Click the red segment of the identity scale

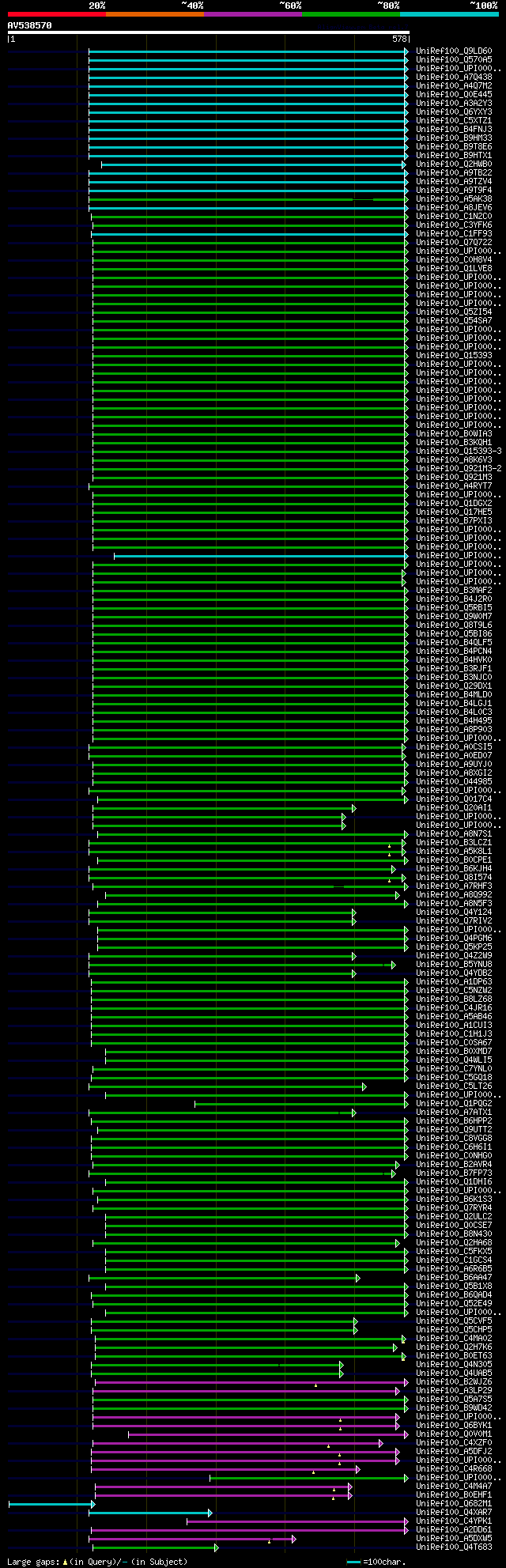[57, 14]
